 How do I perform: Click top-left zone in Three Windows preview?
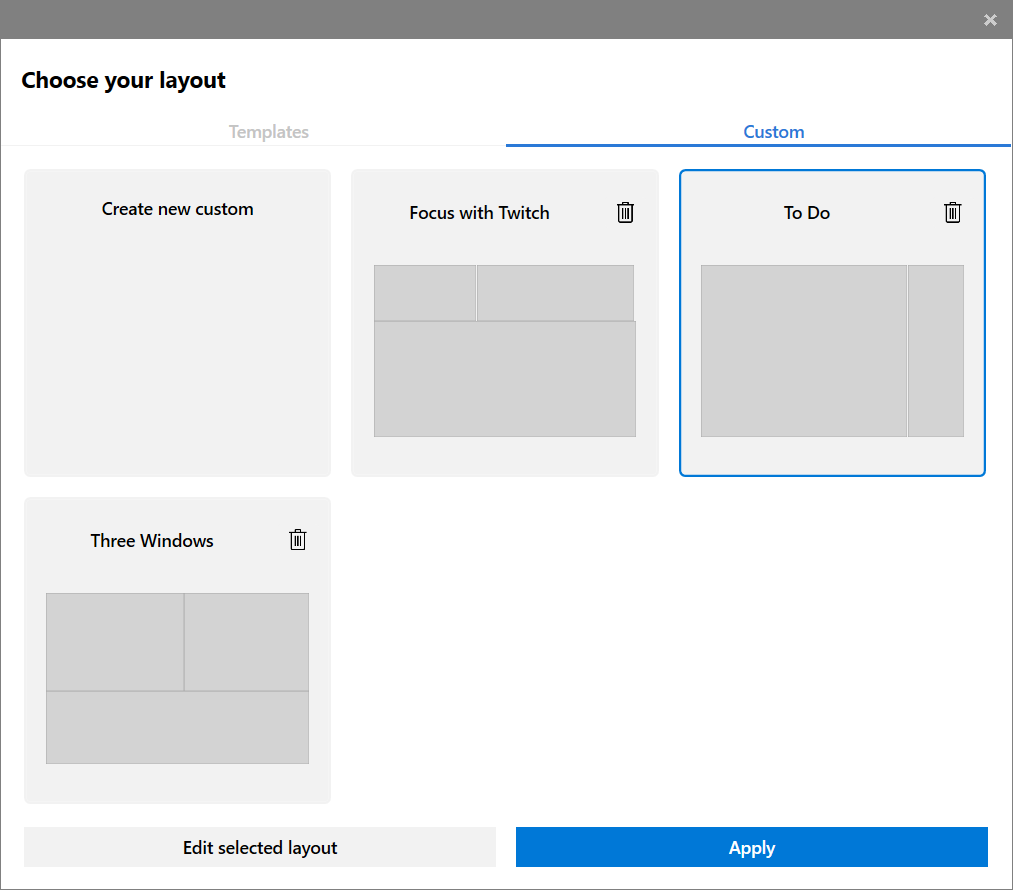115,642
